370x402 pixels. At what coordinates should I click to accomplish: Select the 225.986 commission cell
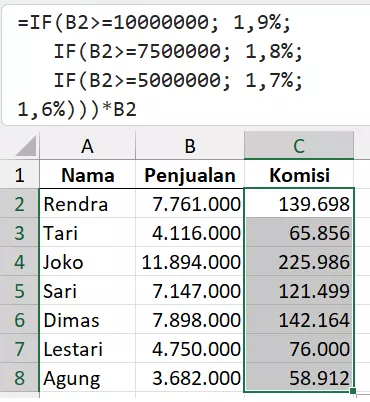299,261
